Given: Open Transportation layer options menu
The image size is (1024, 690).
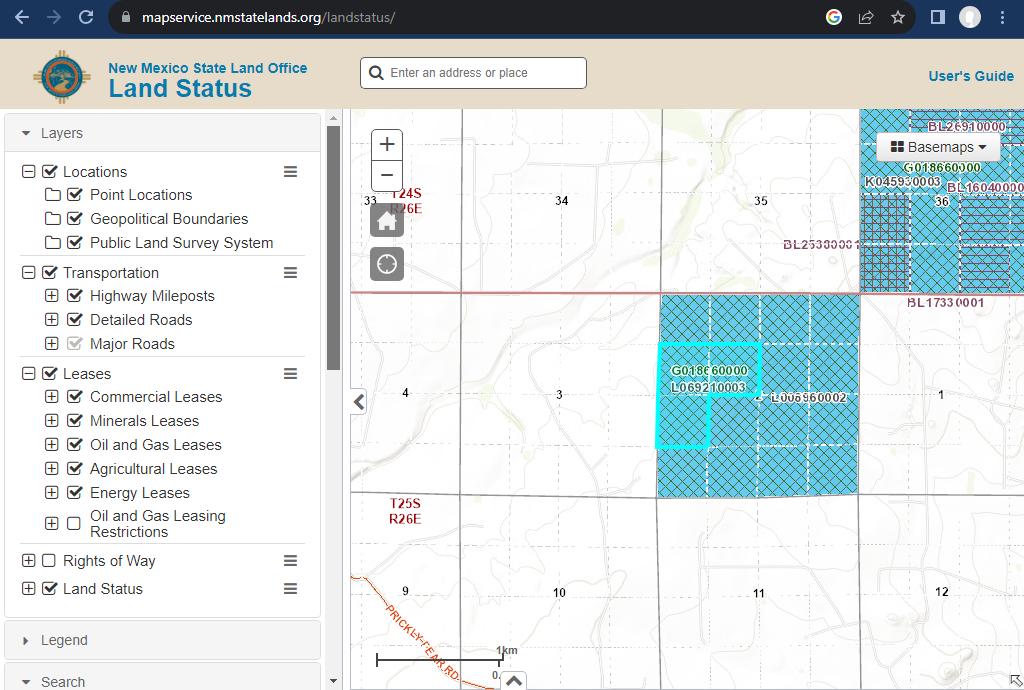Looking at the screenshot, I should (291, 273).
